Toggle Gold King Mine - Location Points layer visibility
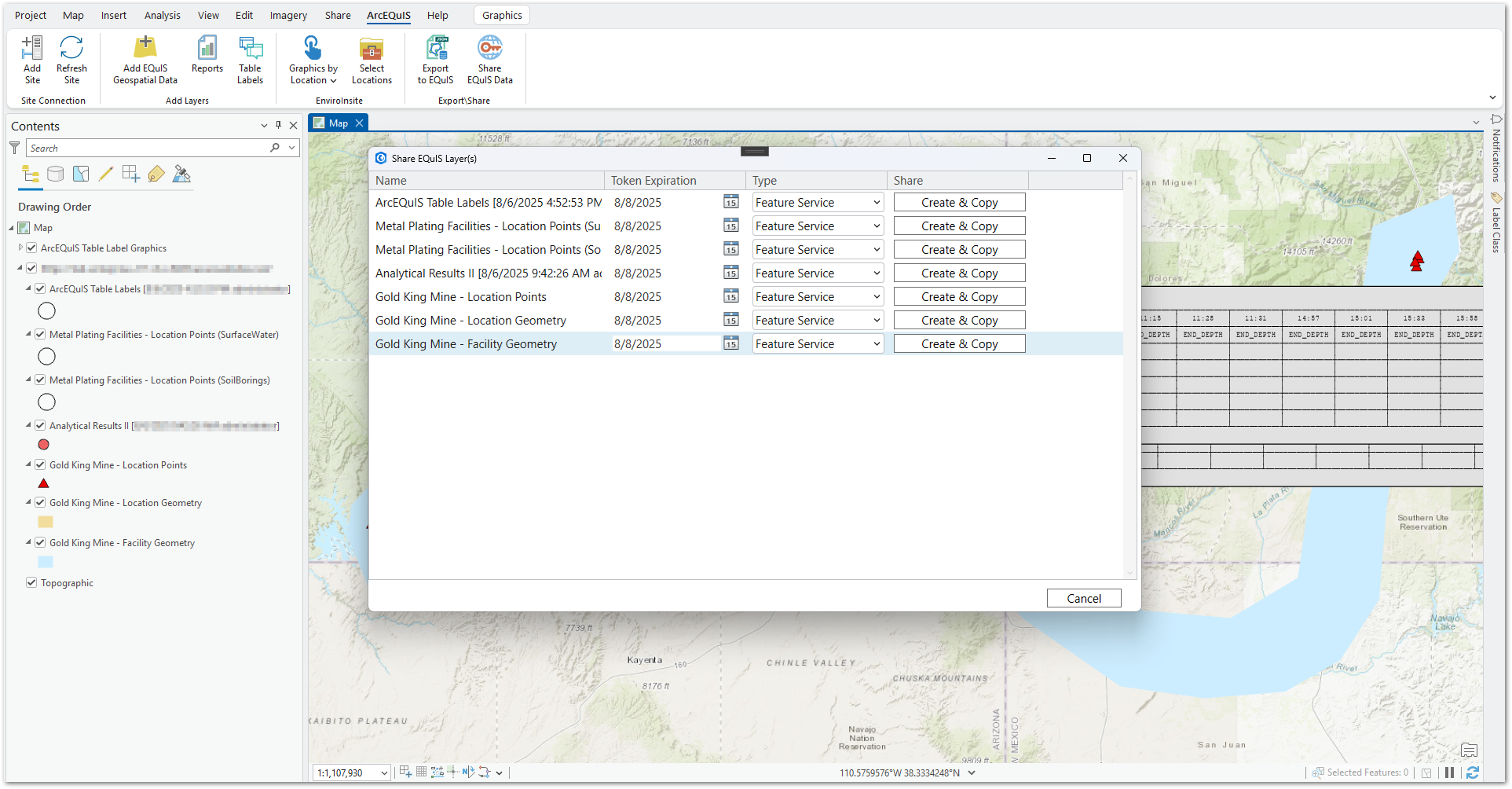Screen dimensions: 1512x789 tap(40, 465)
